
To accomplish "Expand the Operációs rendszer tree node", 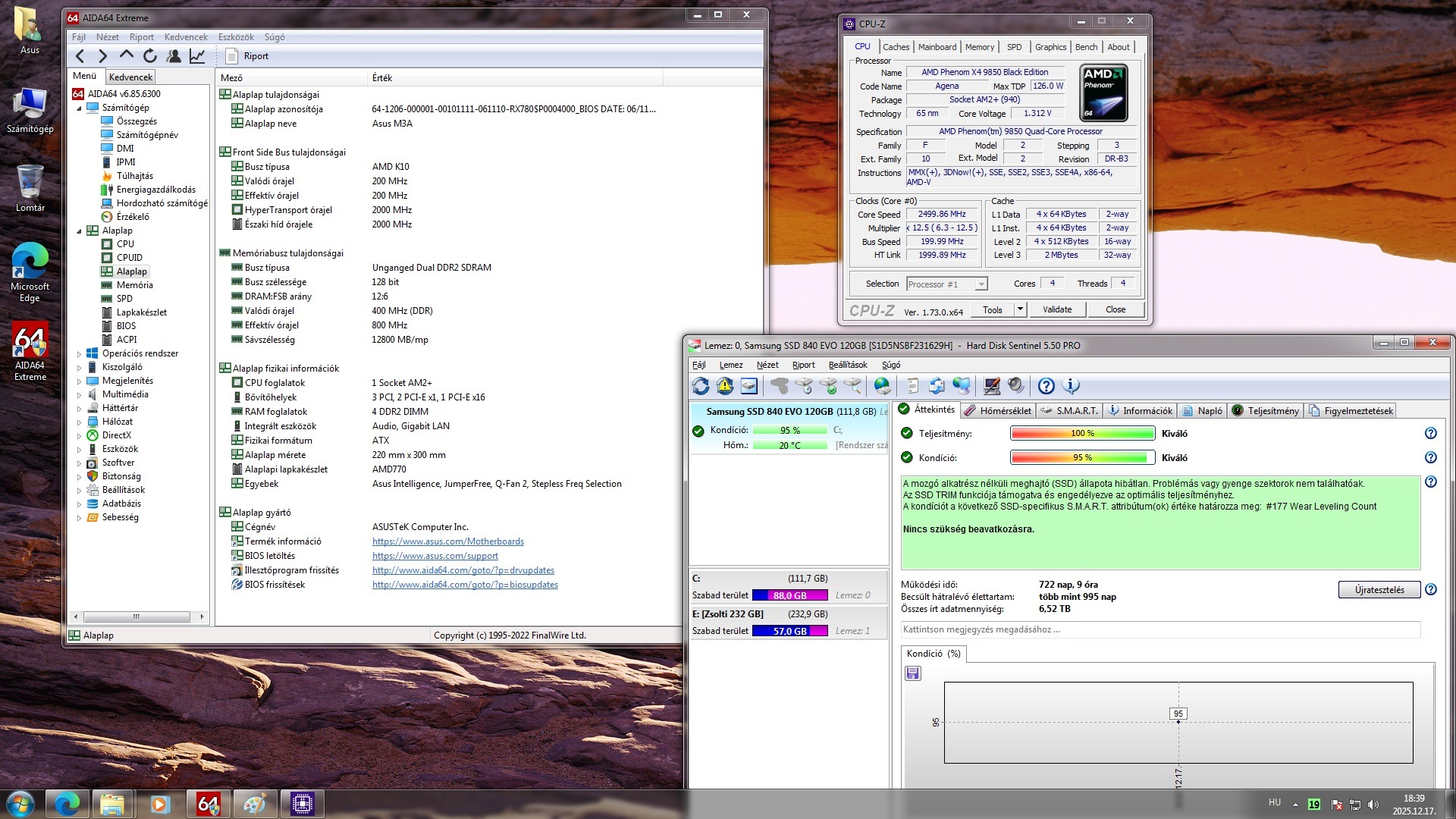I will click(79, 353).
